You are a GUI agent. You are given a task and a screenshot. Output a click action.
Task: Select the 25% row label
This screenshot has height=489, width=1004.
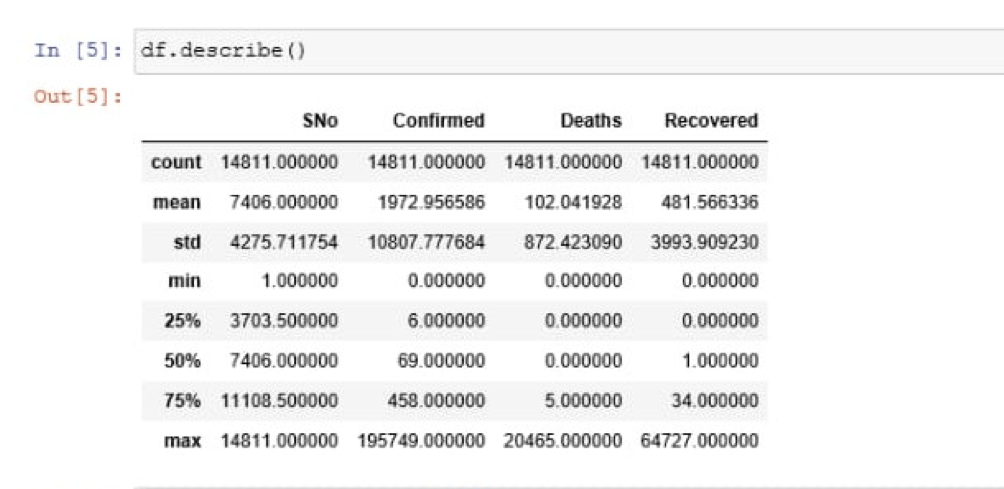coord(183,321)
